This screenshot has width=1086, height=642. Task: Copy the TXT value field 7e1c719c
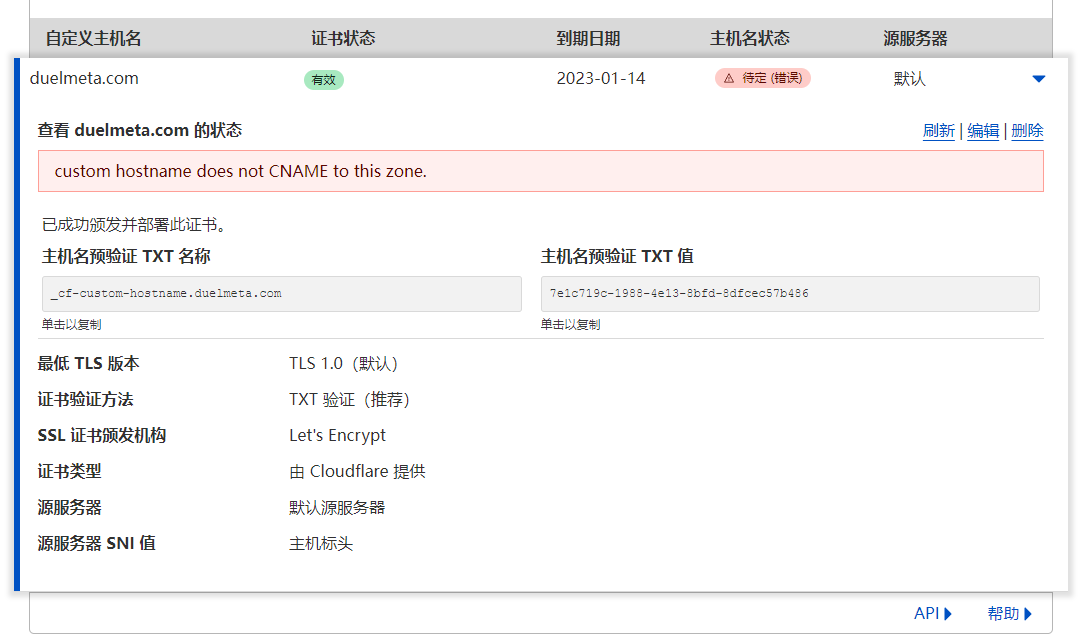[x=790, y=294]
